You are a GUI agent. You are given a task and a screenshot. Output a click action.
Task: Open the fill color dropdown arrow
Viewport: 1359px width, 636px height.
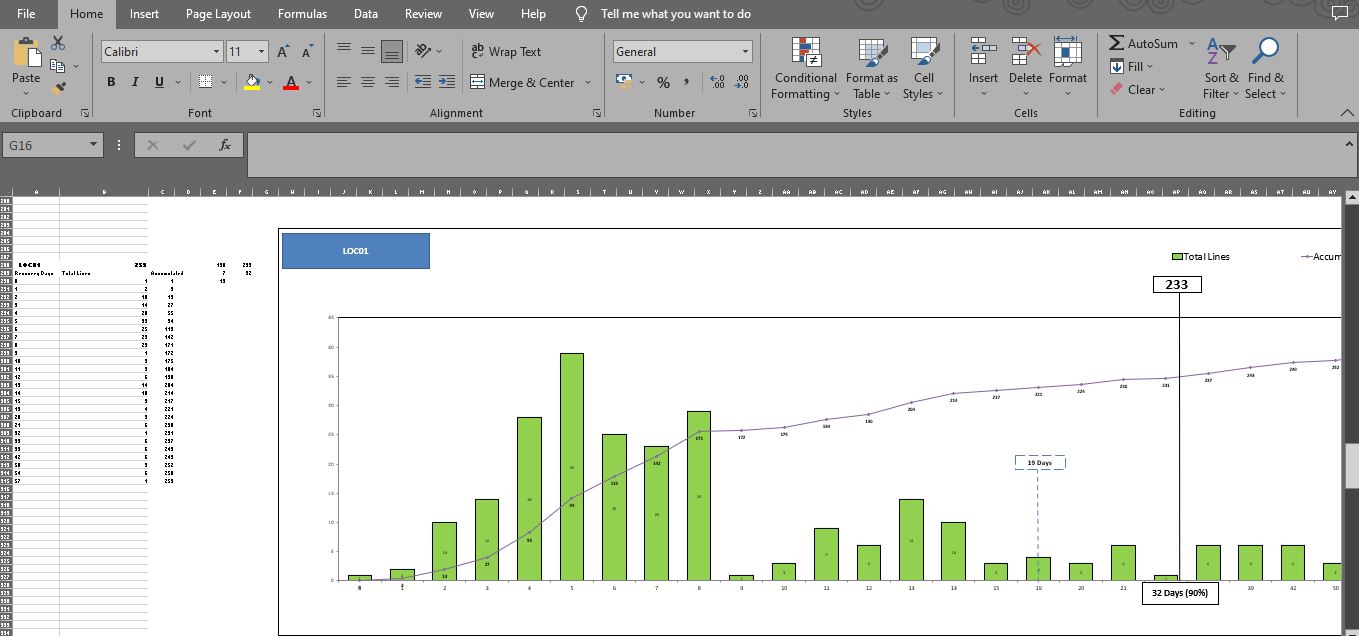(271, 82)
